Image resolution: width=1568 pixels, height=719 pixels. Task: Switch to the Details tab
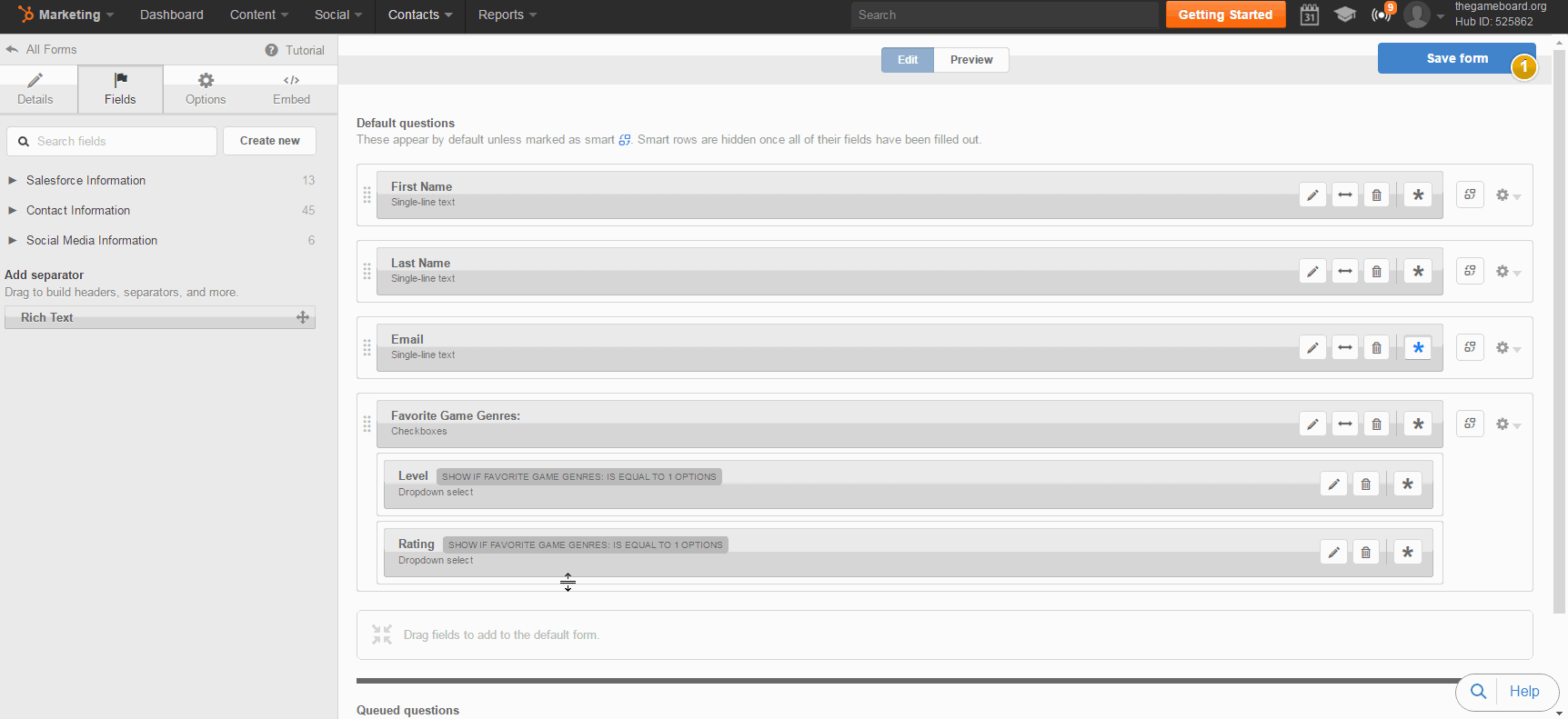point(35,89)
